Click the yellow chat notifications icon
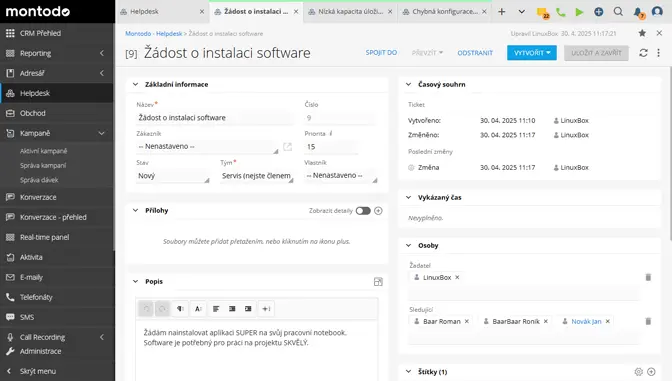This screenshot has height=381, width=672. tap(542, 12)
